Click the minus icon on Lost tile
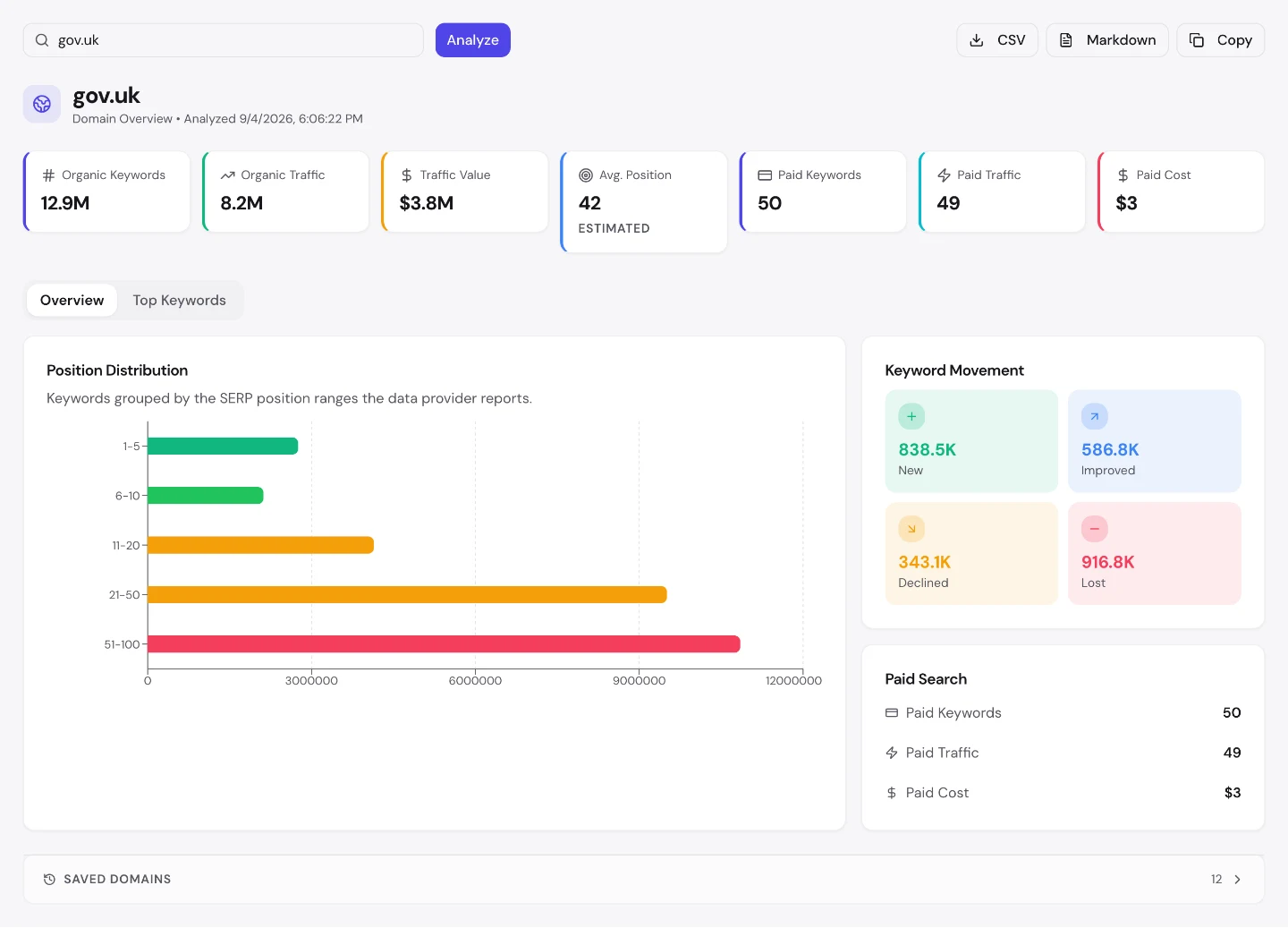The height and width of the screenshot is (928, 1288). point(1095,529)
